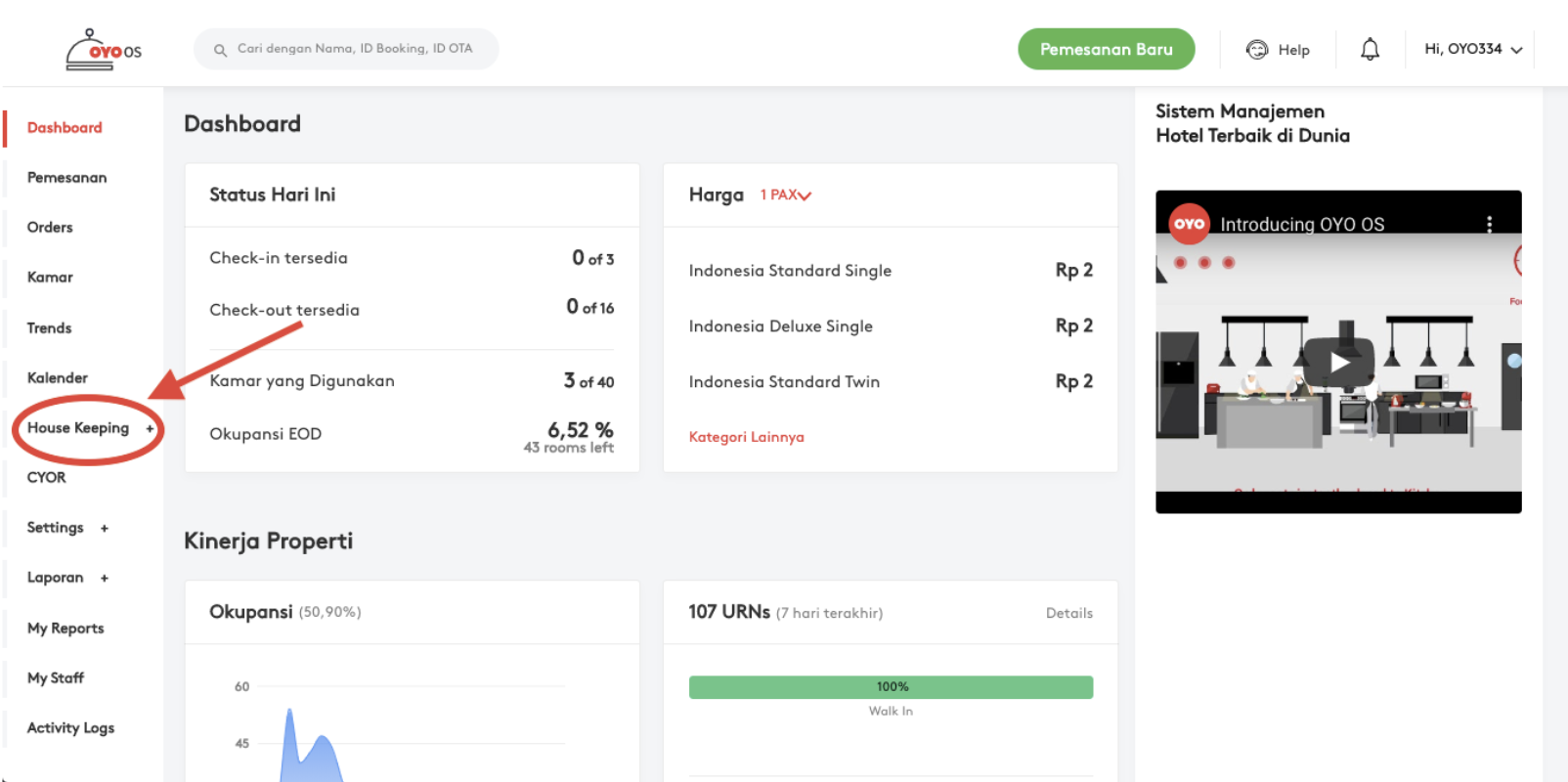Open Activity Logs in sidebar
This screenshot has width=1568, height=782.
pyautogui.click(x=70, y=728)
